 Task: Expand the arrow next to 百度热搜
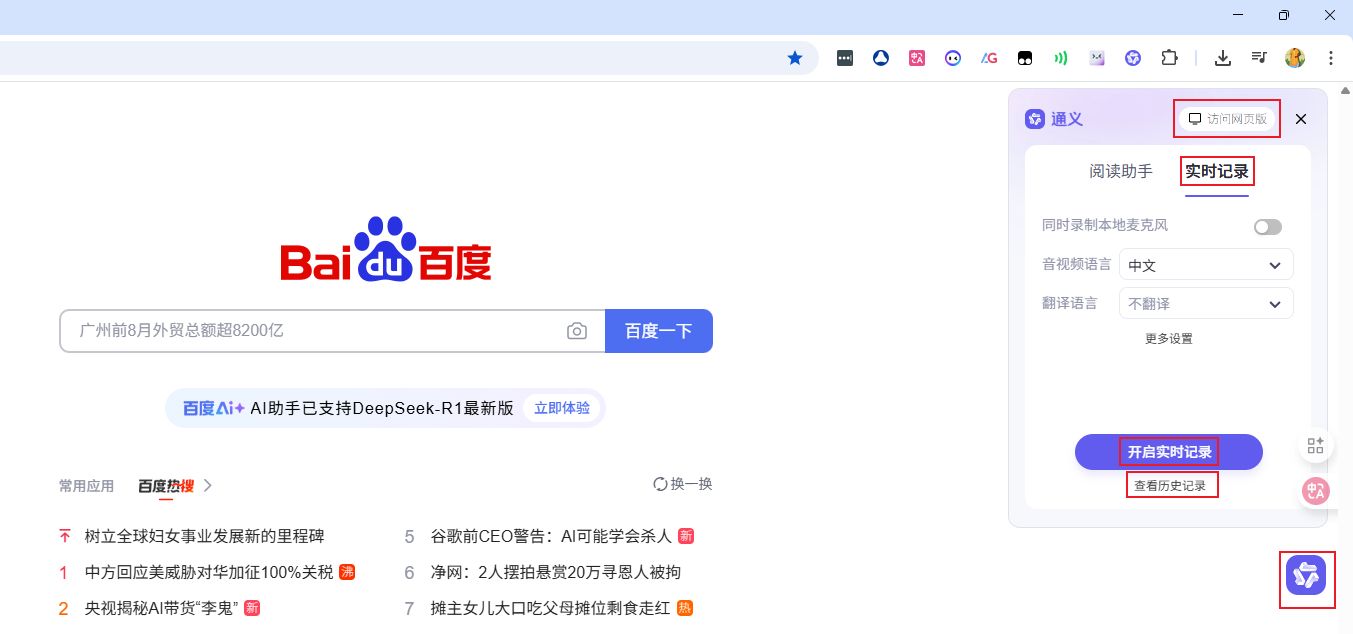coord(208,486)
